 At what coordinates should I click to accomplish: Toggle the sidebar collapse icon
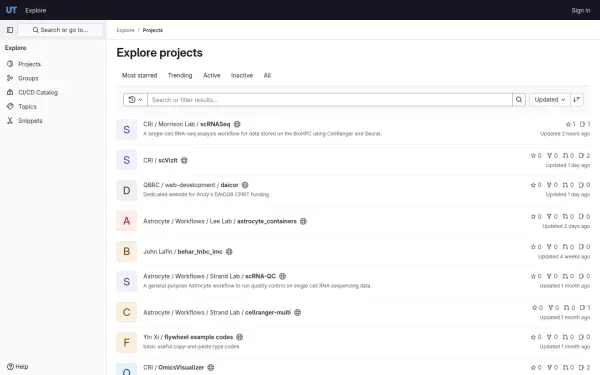point(10,30)
